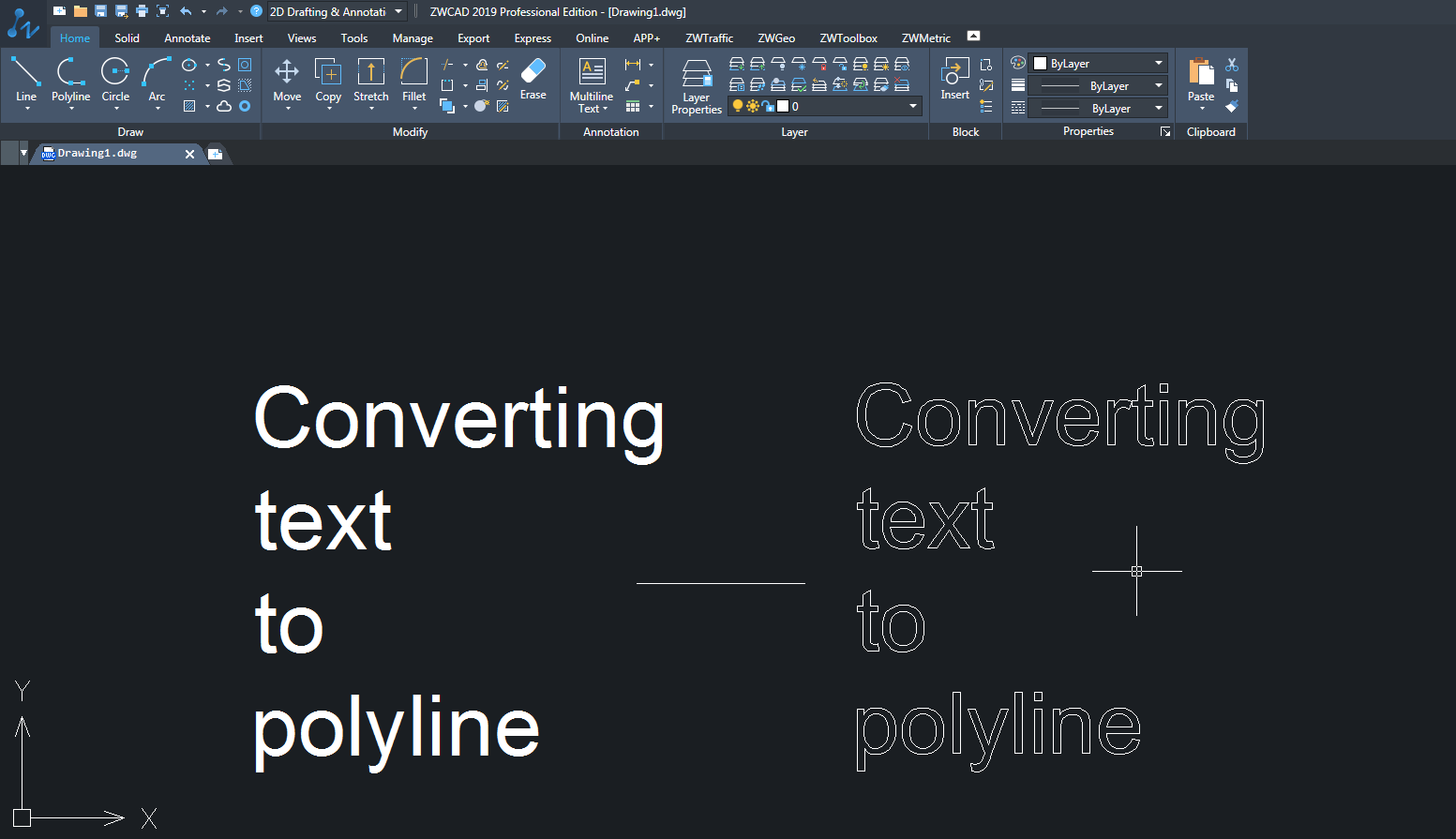Click the Linear Dimension icon in Annotation
Viewport: 1456px width, 839px height.
click(633, 65)
